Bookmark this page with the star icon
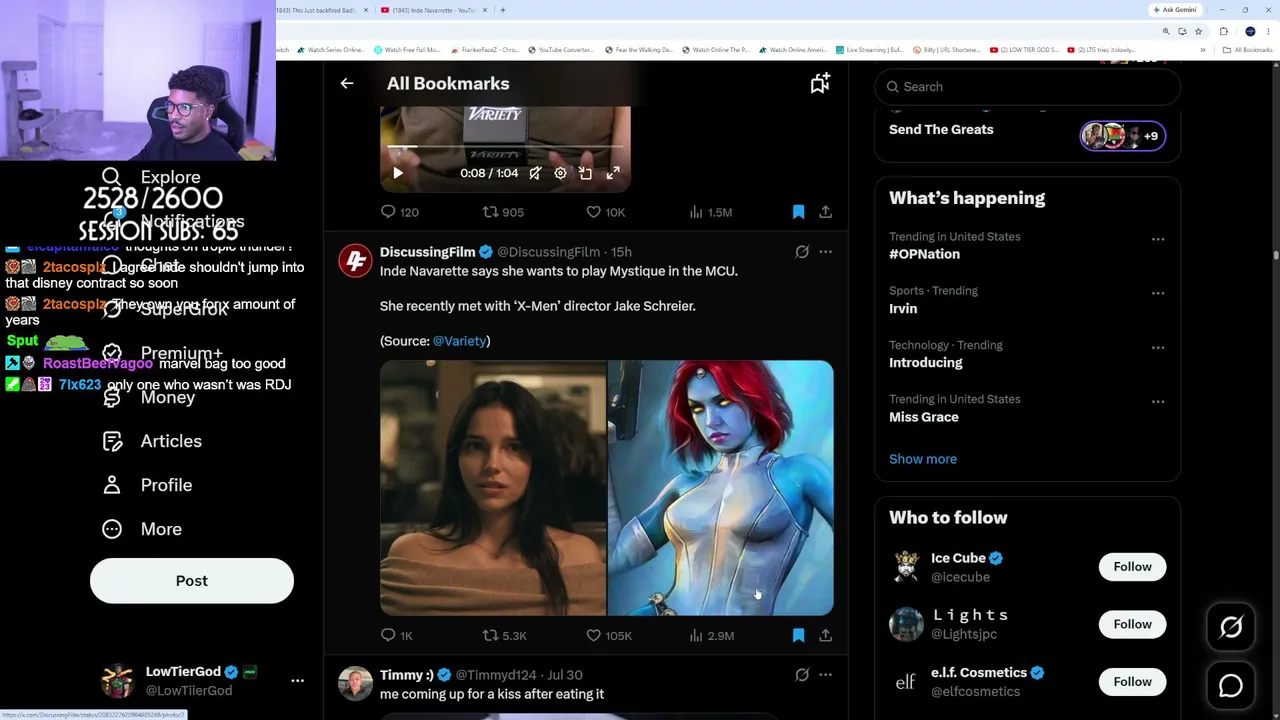 coord(1198,31)
